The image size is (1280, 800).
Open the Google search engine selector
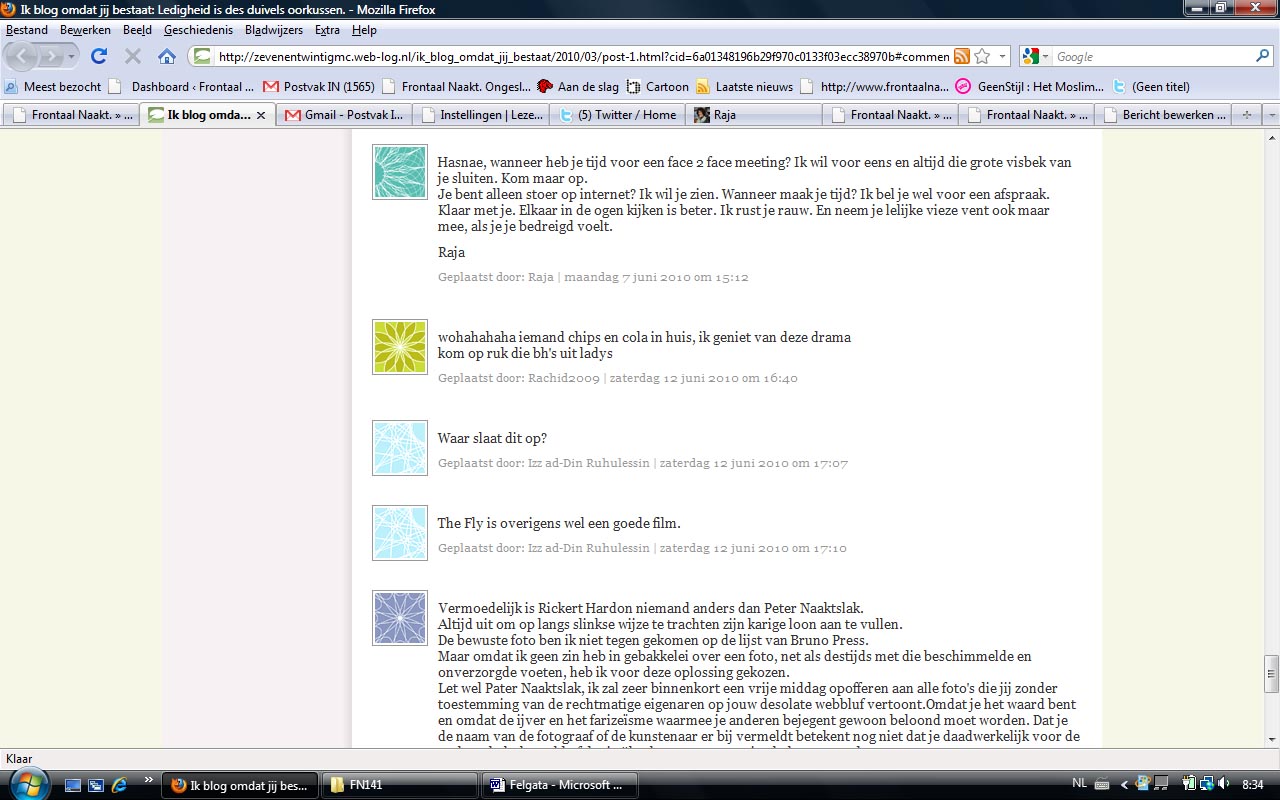click(1035, 57)
